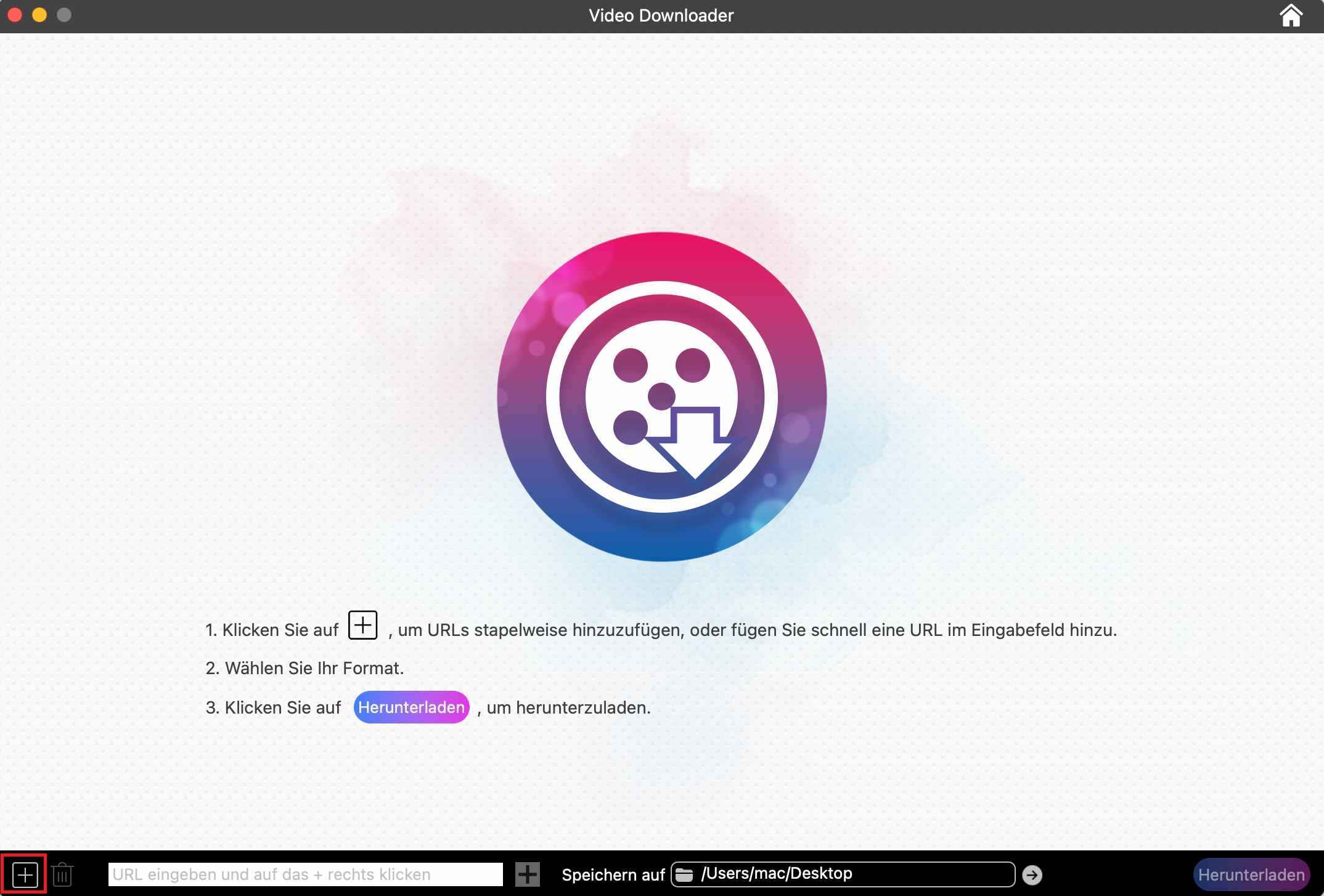Click the red close traffic light
Image resolution: width=1324 pixels, height=896 pixels.
pos(15,15)
